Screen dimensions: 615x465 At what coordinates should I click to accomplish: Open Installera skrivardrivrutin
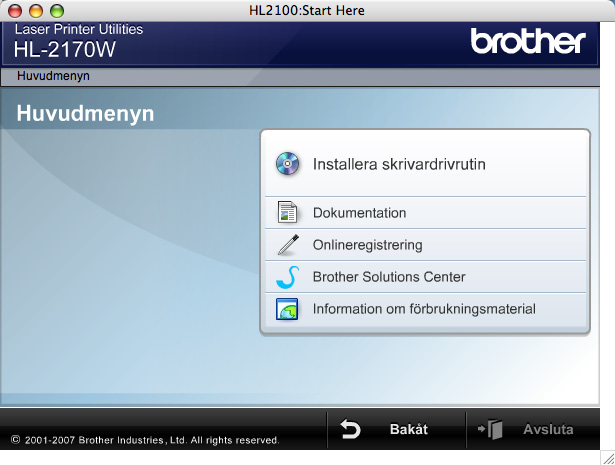pos(426,164)
